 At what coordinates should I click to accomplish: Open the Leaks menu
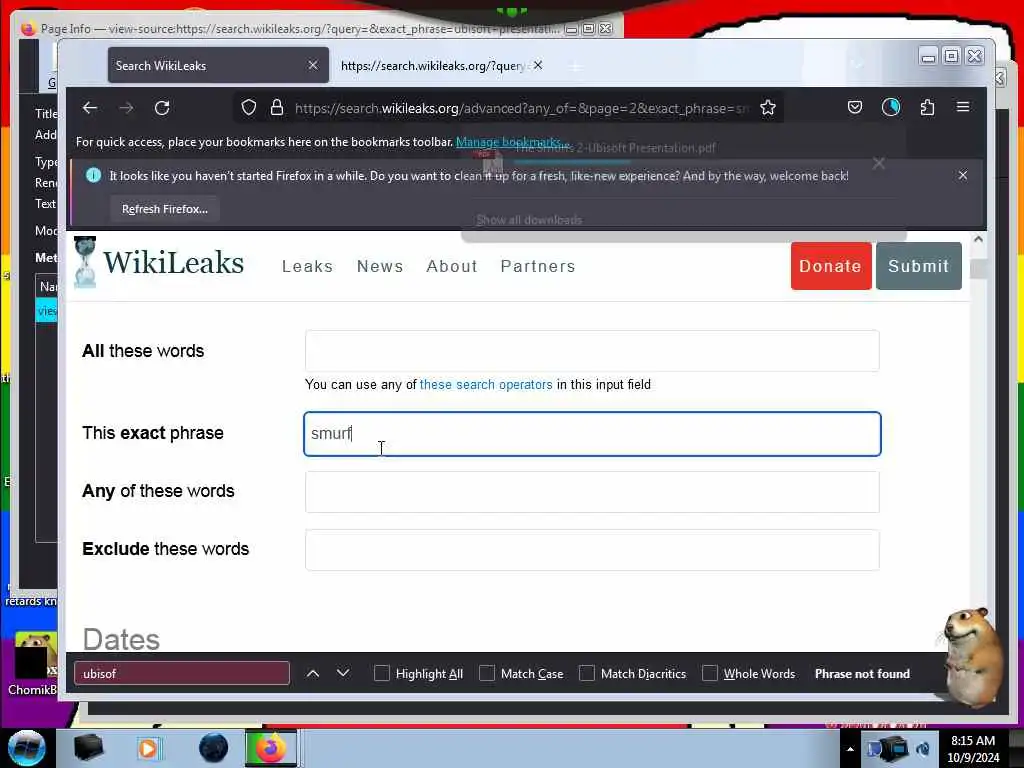tap(308, 266)
